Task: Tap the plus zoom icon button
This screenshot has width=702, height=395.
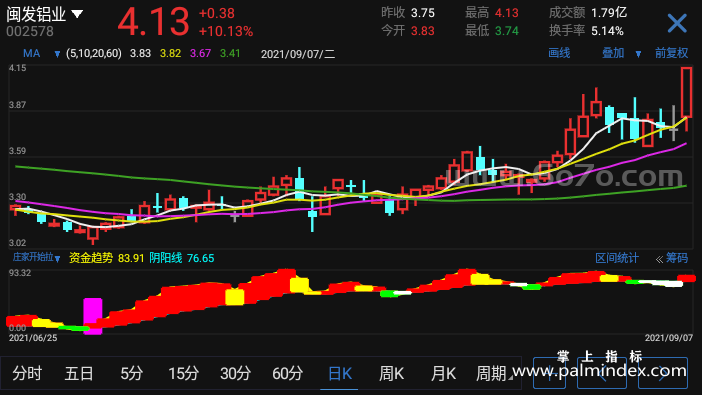Action: (x=549, y=373)
